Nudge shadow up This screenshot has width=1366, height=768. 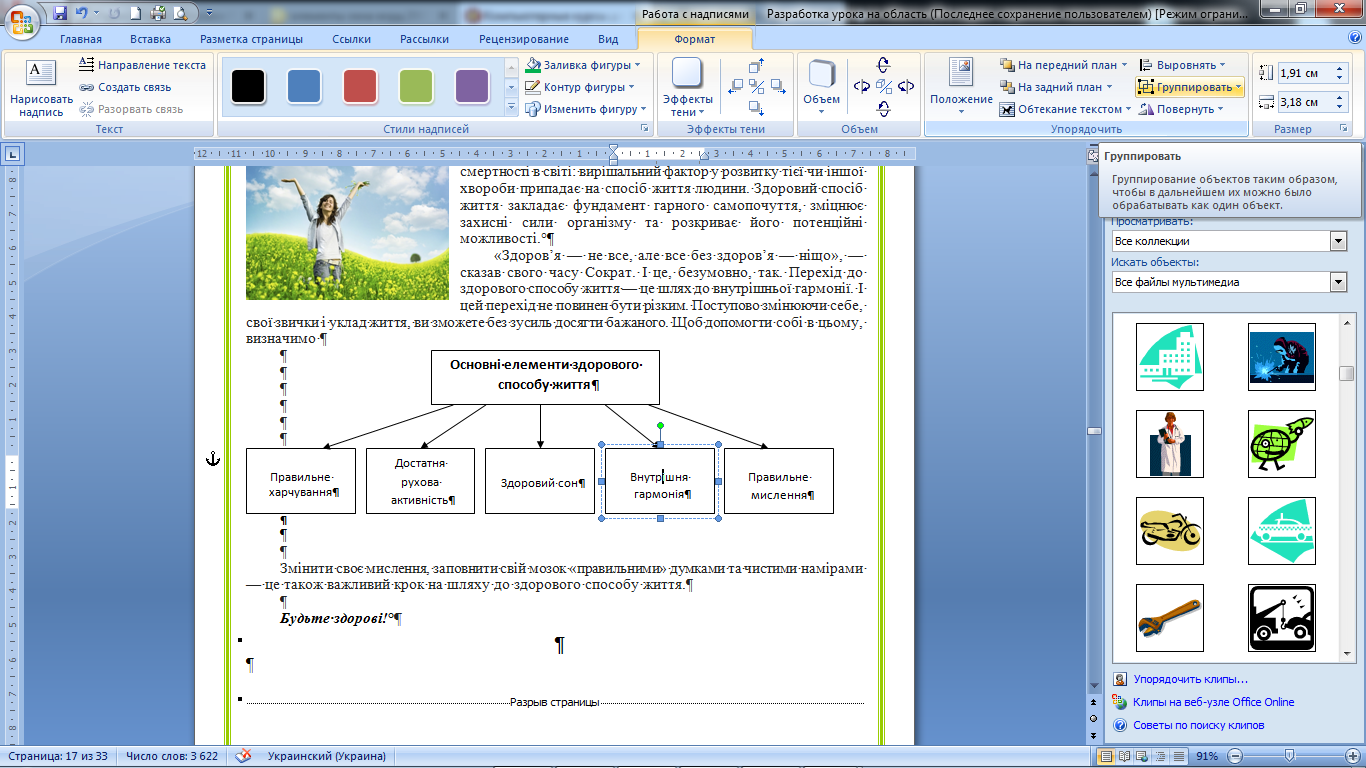757,66
